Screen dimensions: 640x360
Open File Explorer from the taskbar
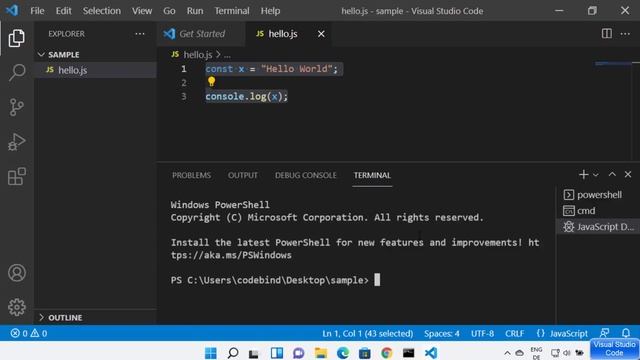pyautogui.click(x=321, y=353)
